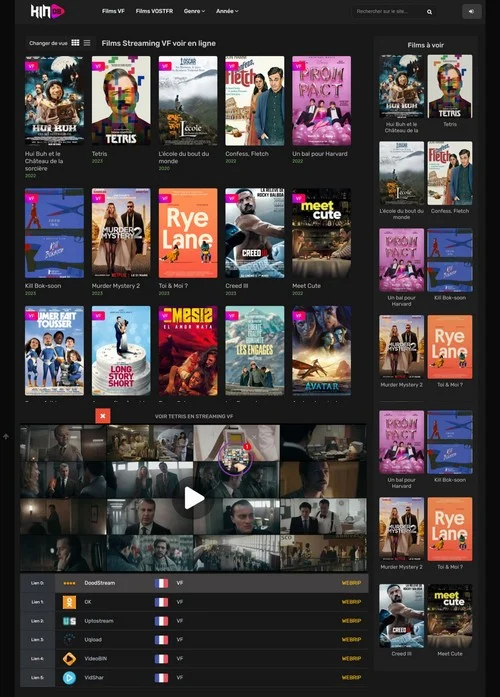The width and height of the screenshot is (500, 697).
Task: Open Creed III thumbnail in Films à voir sidebar
Action: click(x=401, y=616)
